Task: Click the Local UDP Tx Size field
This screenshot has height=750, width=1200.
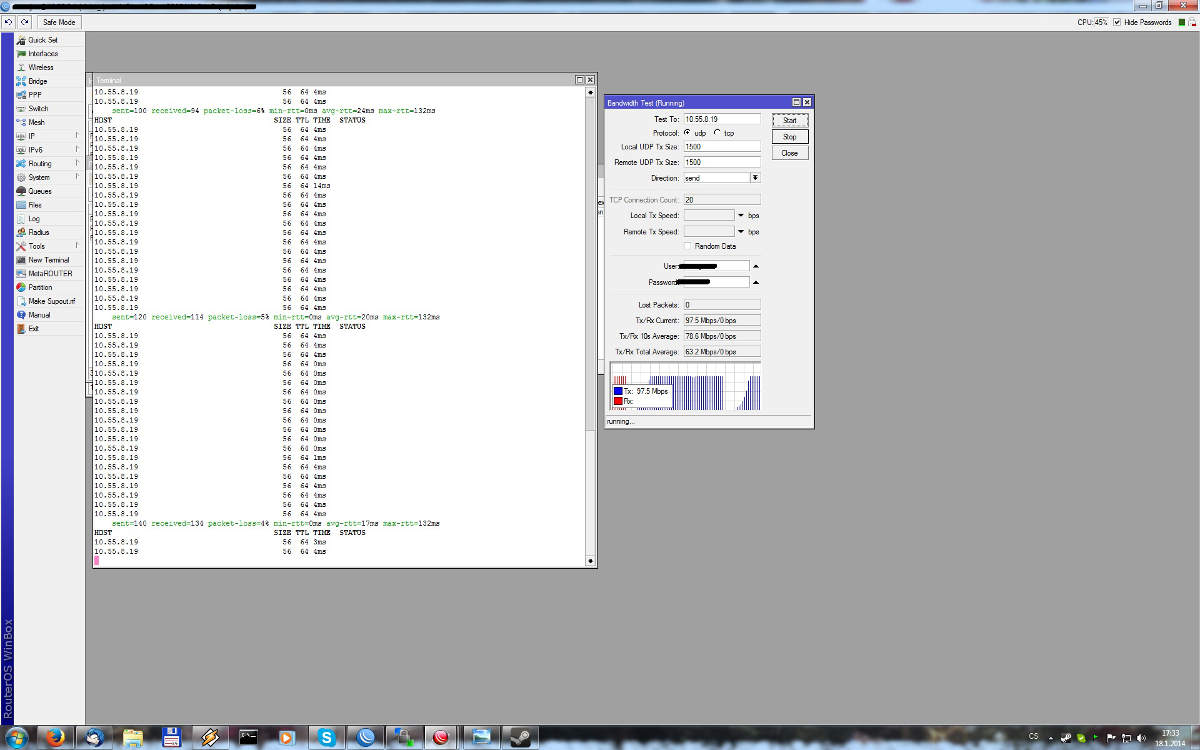Action: [x=722, y=147]
